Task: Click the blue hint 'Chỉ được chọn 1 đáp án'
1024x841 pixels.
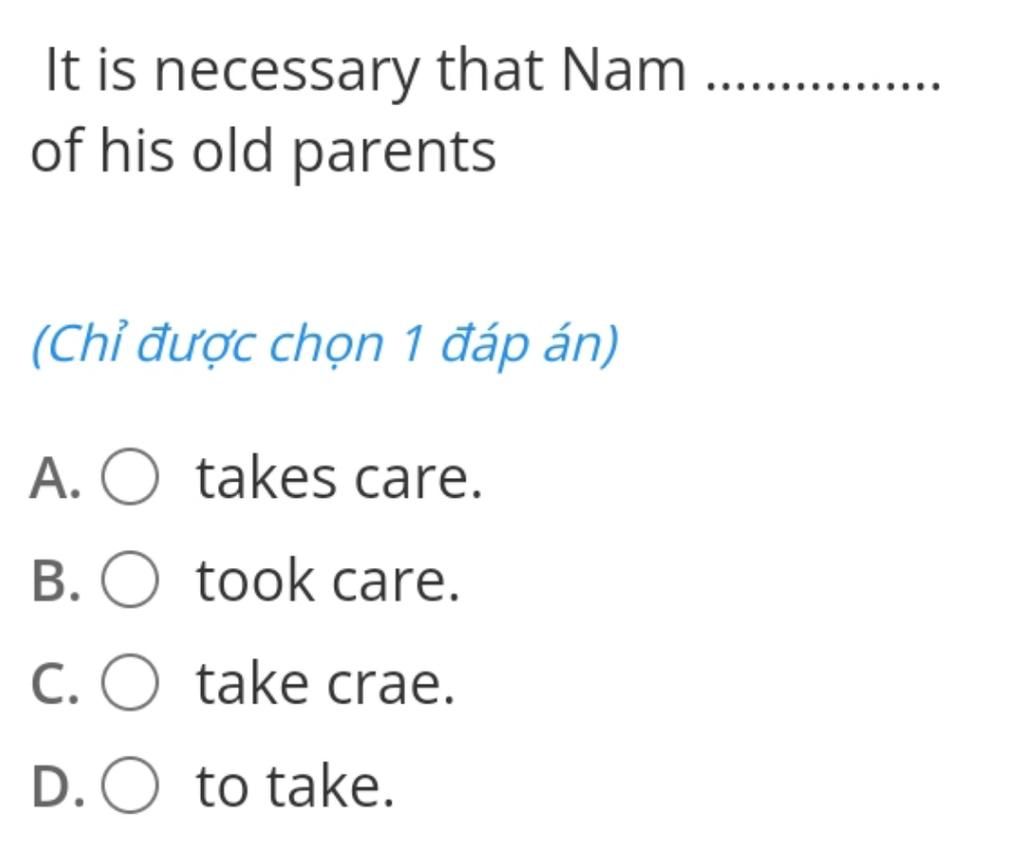Action: pyautogui.click(x=324, y=345)
